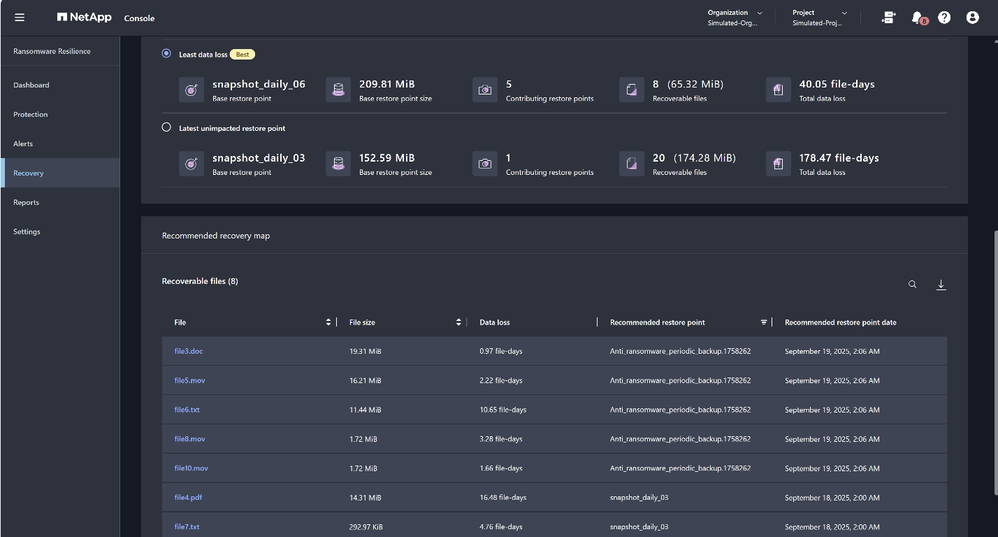The height and width of the screenshot is (537, 998).
Task: Search the recoverable files list
Action: click(x=912, y=285)
